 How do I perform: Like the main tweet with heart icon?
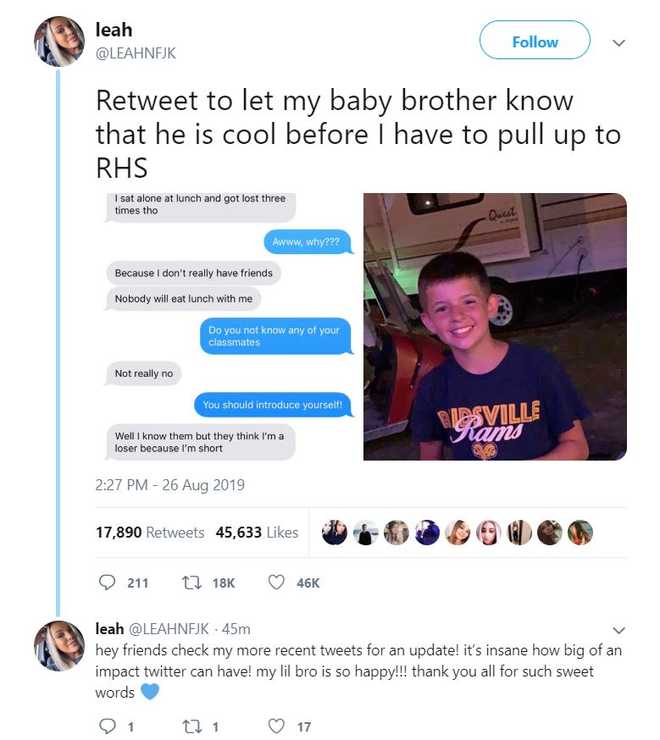[x=276, y=583]
